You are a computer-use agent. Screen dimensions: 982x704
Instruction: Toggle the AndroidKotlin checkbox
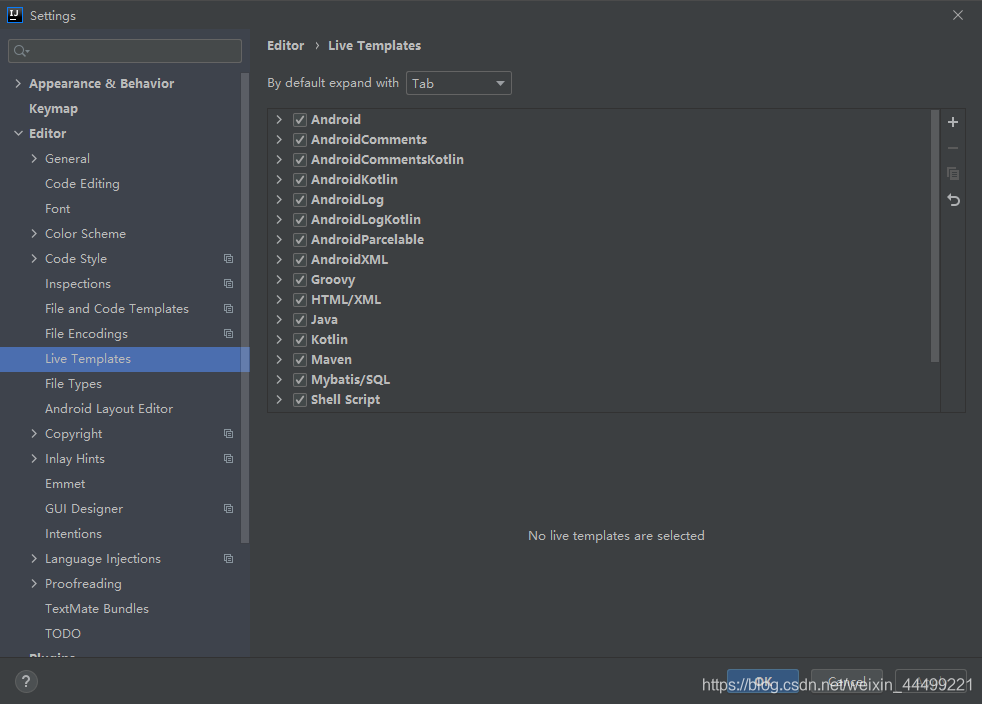300,180
